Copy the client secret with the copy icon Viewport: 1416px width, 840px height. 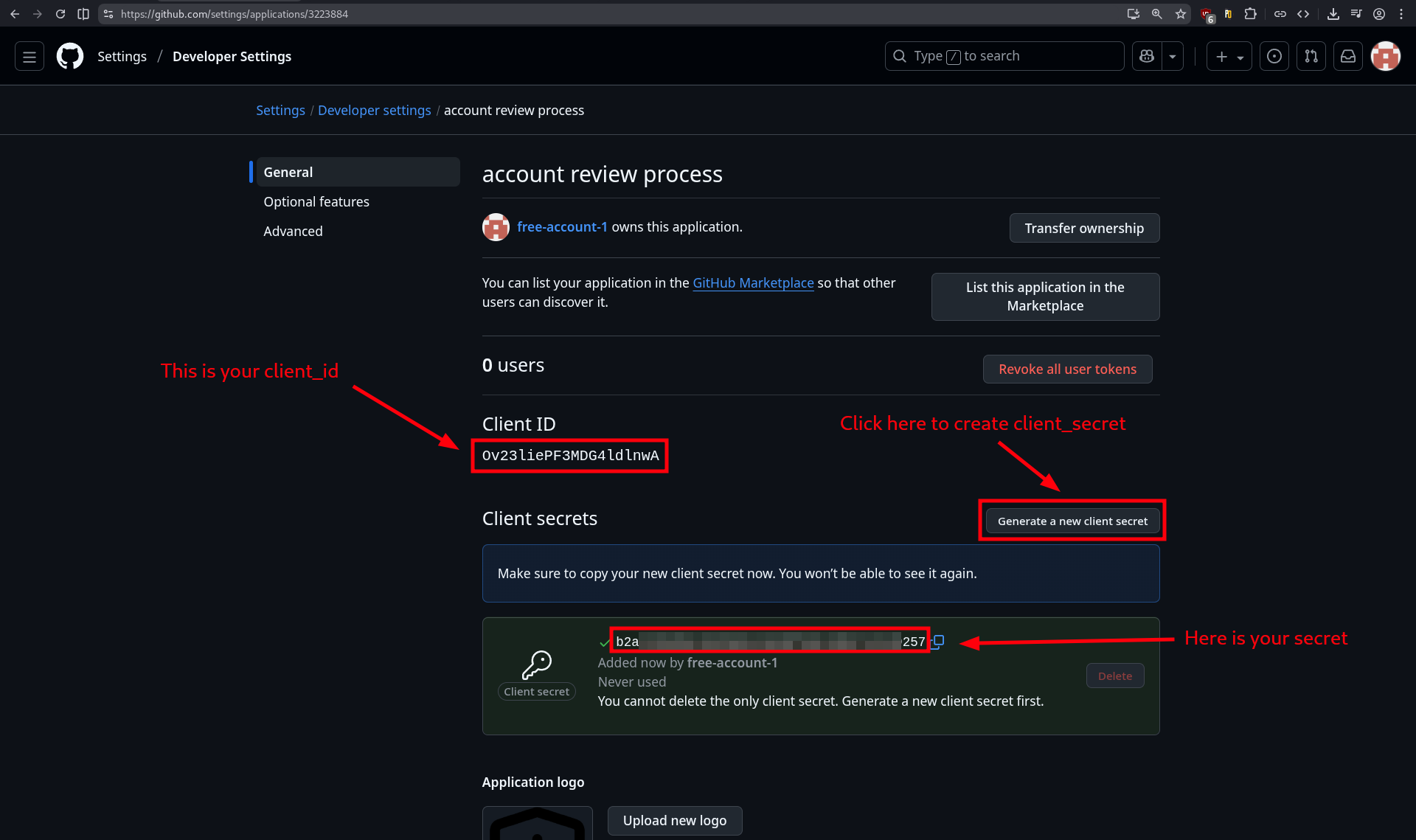coord(937,642)
